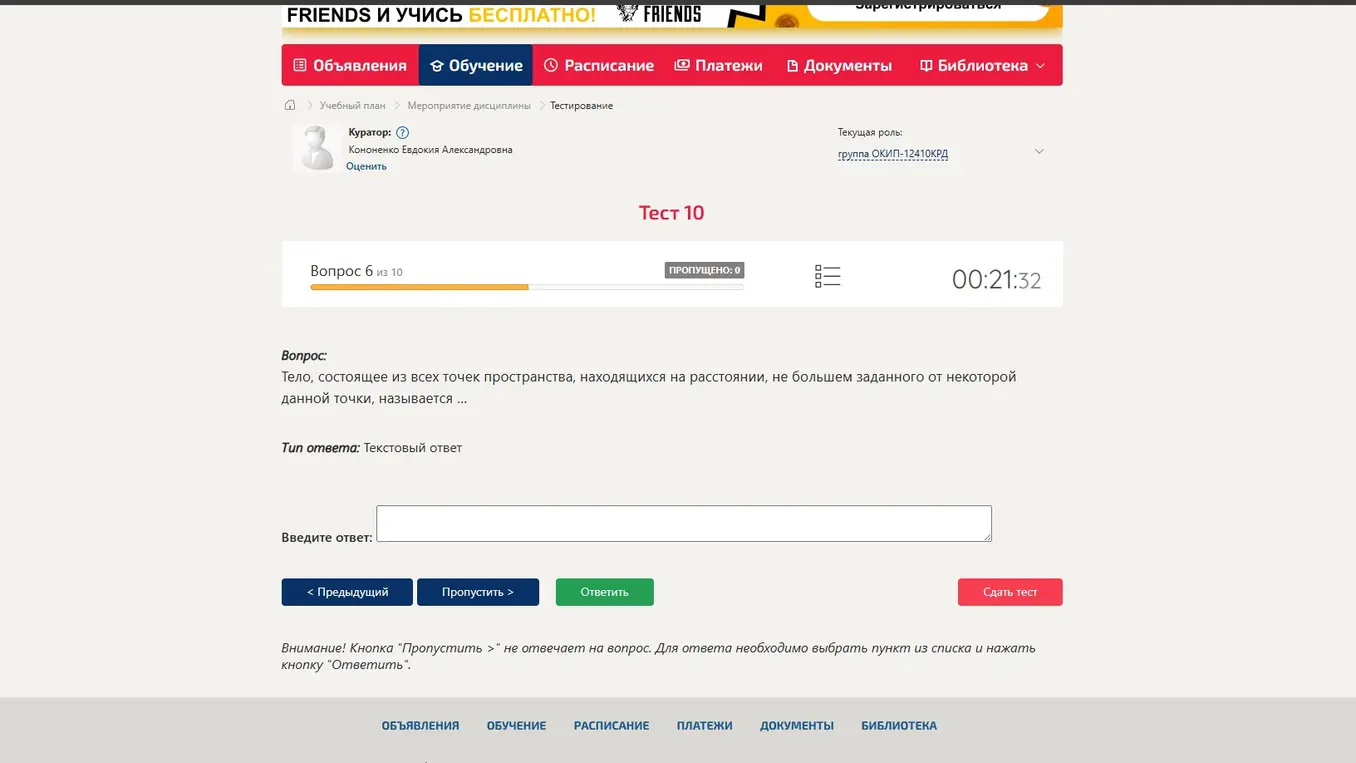Click the Вопрос 6 из 10 label
The height and width of the screenshot is (763, 1356).
coord(356,271)
